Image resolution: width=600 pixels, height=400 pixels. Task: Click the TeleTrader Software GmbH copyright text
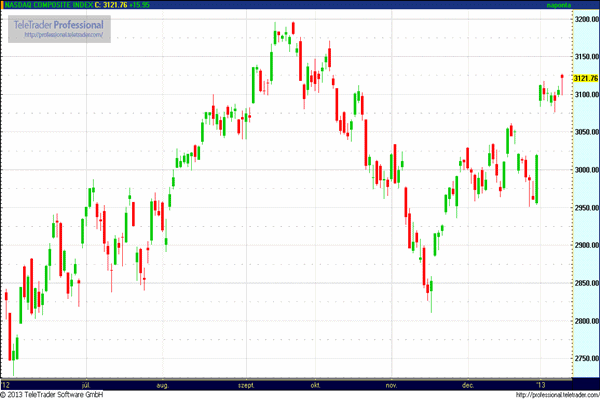[x=60, y=394]
